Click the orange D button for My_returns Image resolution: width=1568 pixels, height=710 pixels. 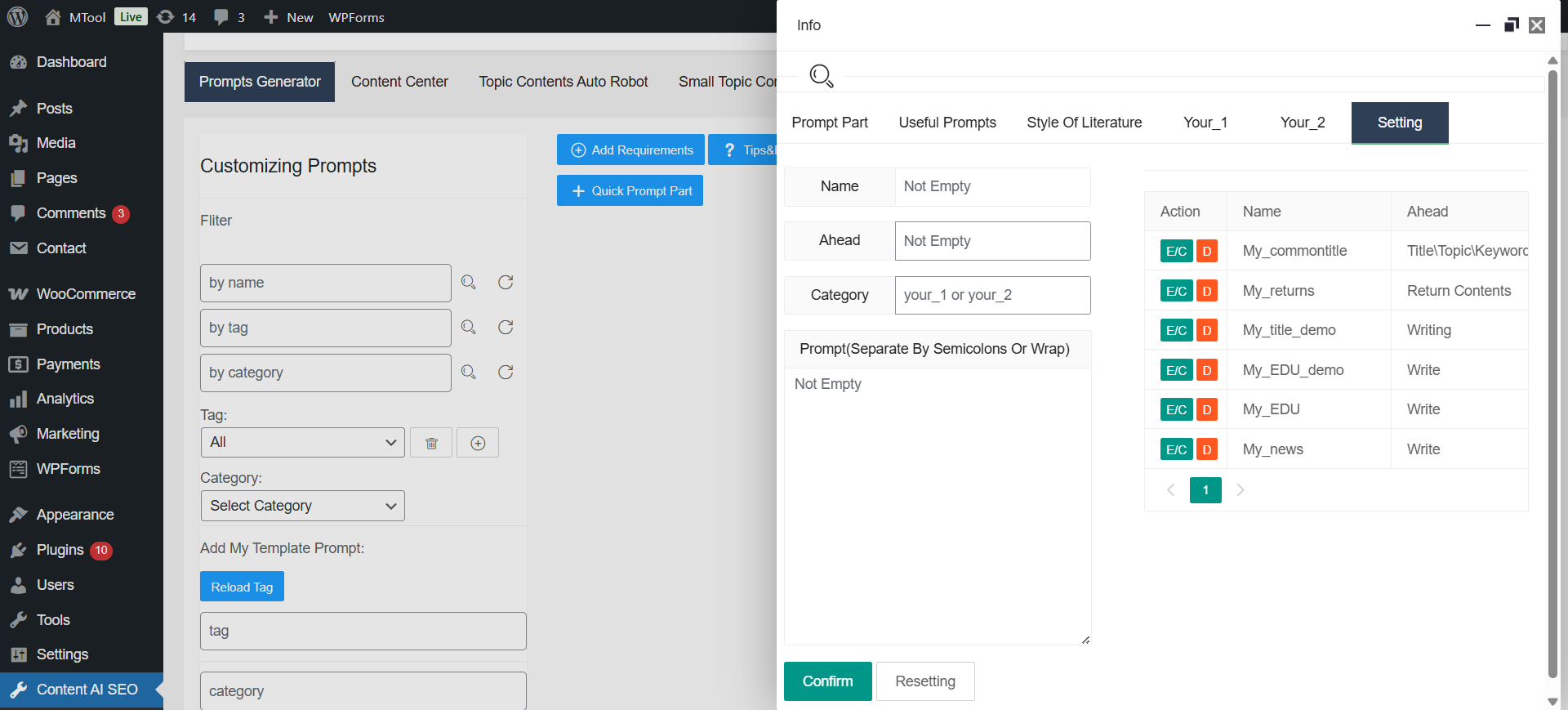pyautogui.click(x=1206, y=291)
